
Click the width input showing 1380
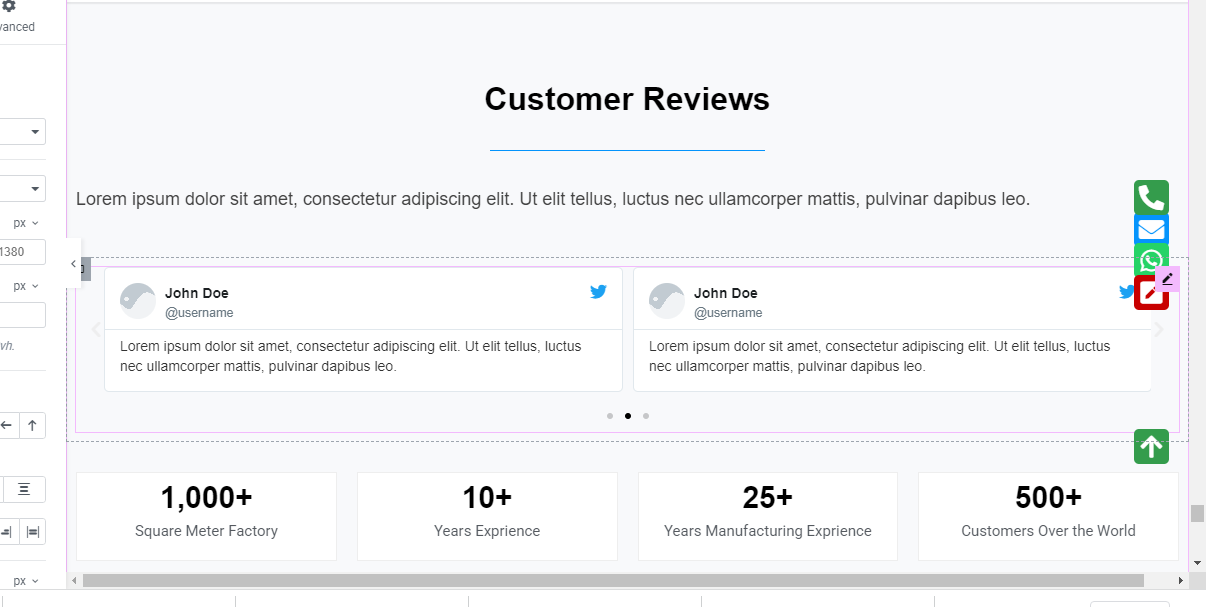tap(22, 252)
